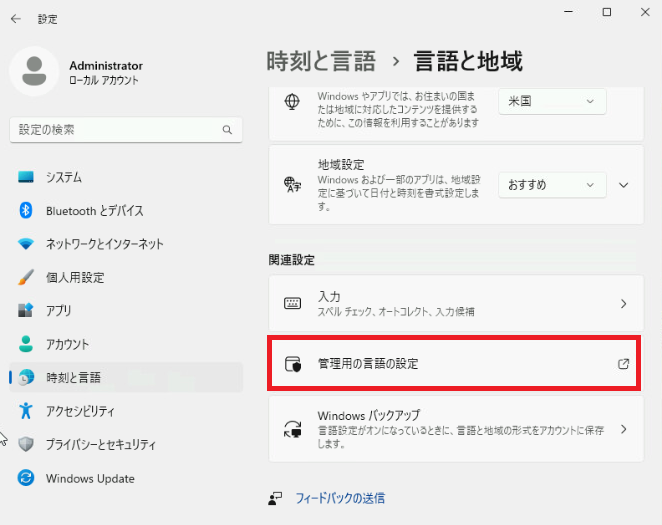Viewport: 662px width, 525px height.
Task: Maximize the Settings window
Action: click(607, 12)
